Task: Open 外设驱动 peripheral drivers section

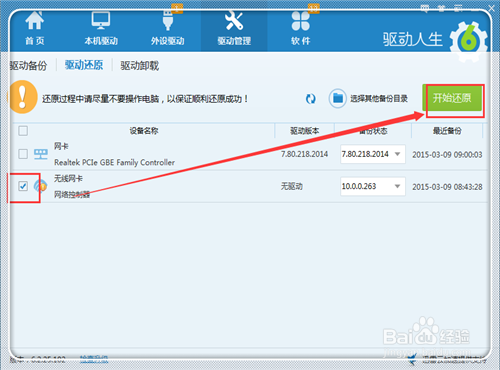Action: click(x=167, y=28)
